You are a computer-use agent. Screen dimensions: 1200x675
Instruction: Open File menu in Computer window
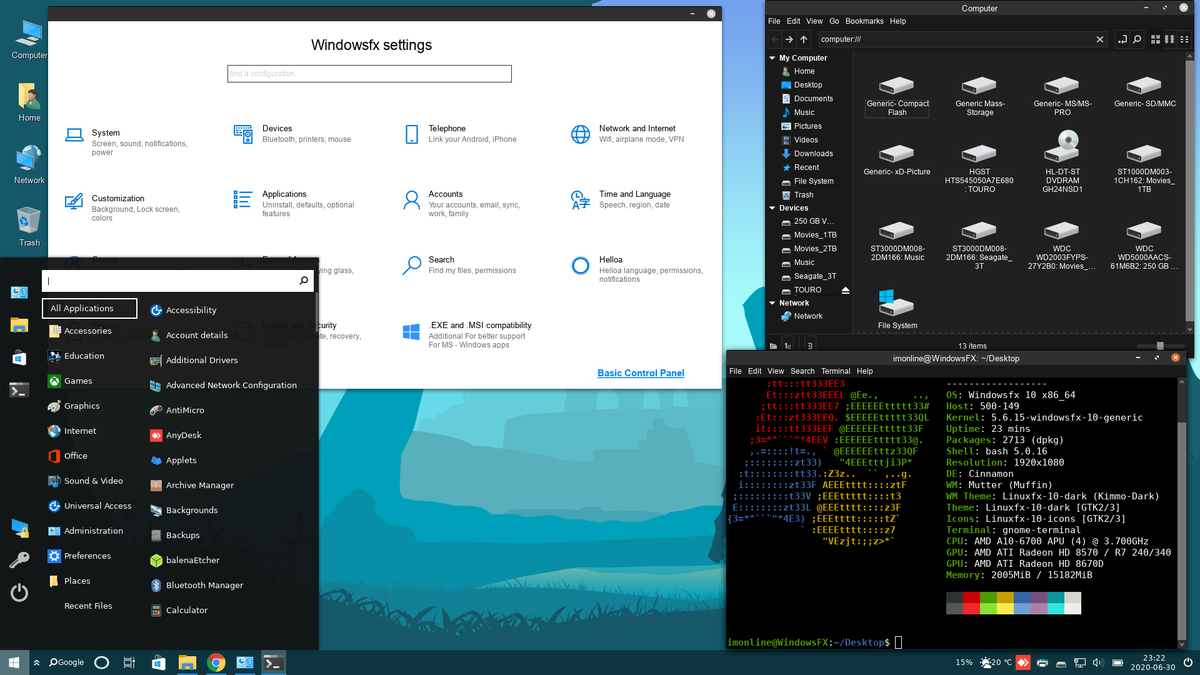click(x=774, y=21)
